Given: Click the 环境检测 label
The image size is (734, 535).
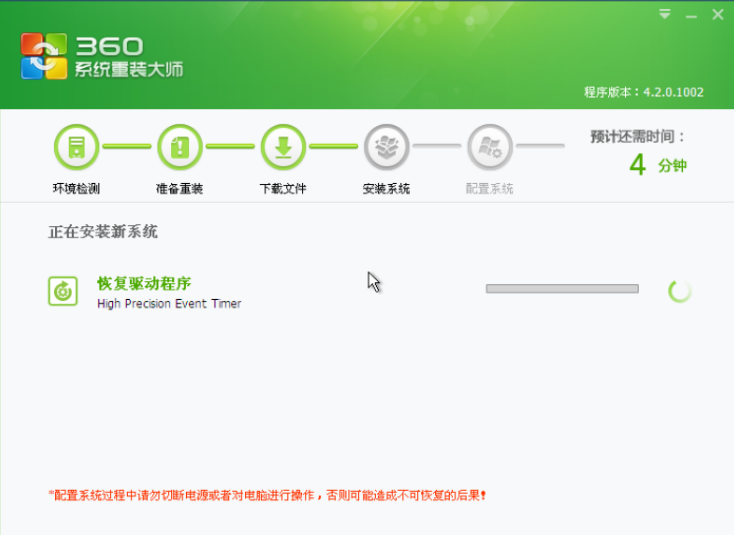Looking at the screenshot, I should click(x=76, y=189).
